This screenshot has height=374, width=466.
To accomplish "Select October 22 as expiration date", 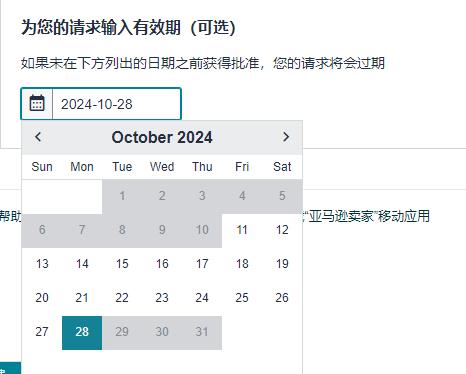I will pyautogui.click(x=122, y=298).
